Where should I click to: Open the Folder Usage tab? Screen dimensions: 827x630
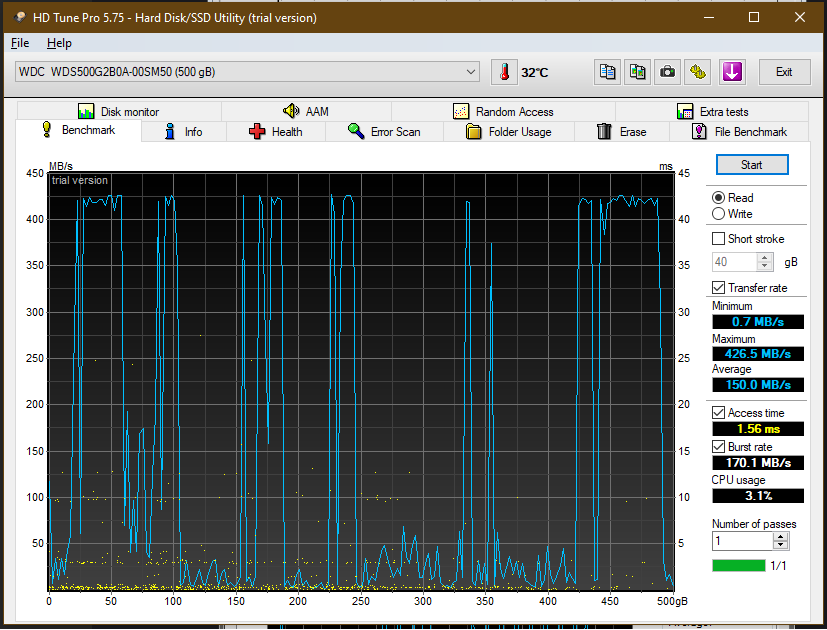pyautogui.click(x=509, y=132)
